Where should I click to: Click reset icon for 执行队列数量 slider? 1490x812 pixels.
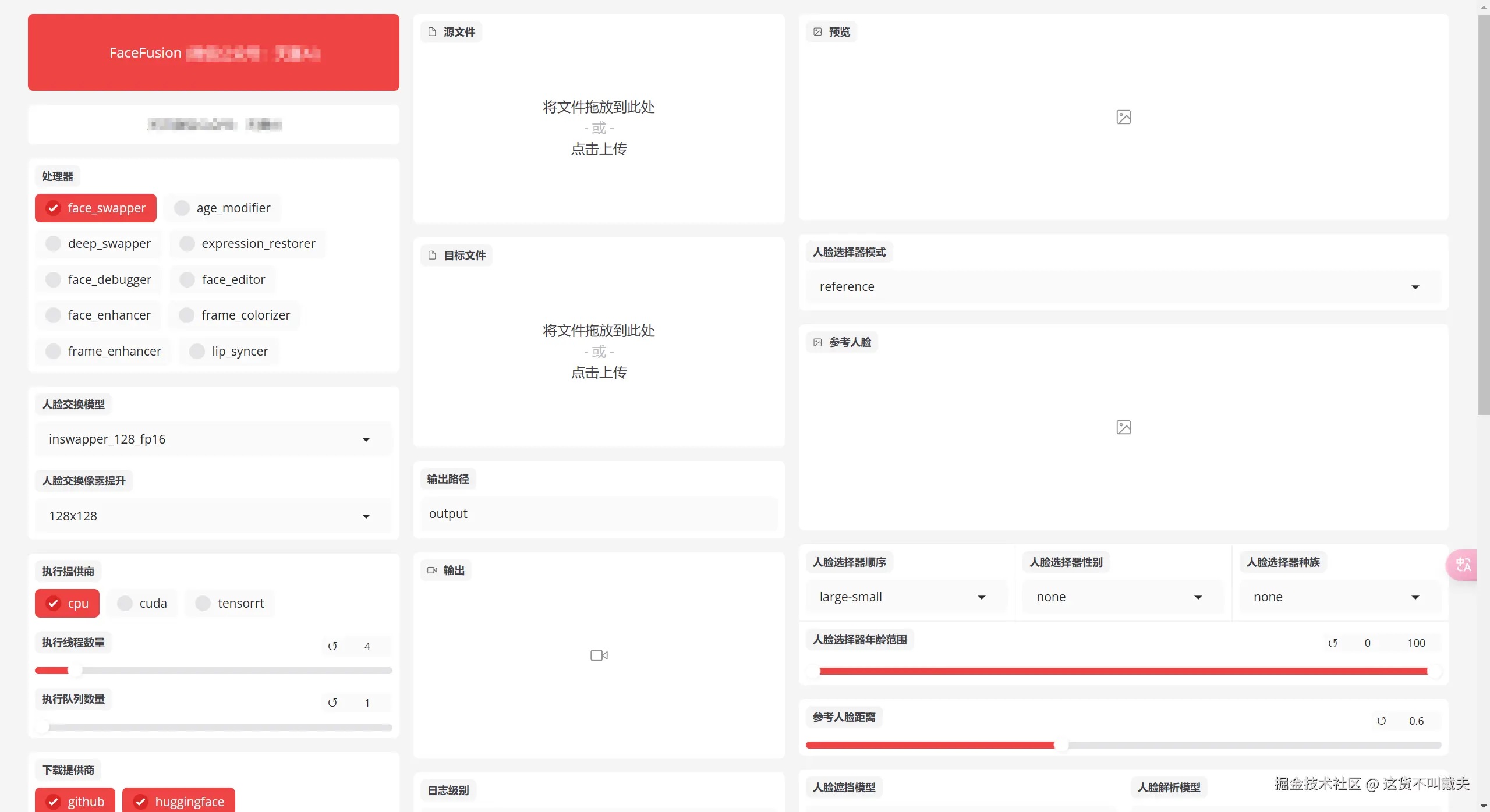332,703
